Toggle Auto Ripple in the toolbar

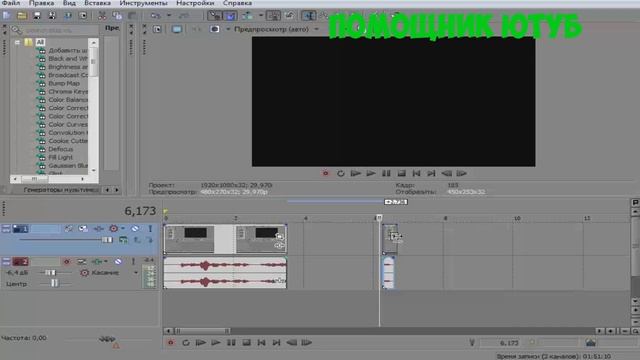pos(247,16)
